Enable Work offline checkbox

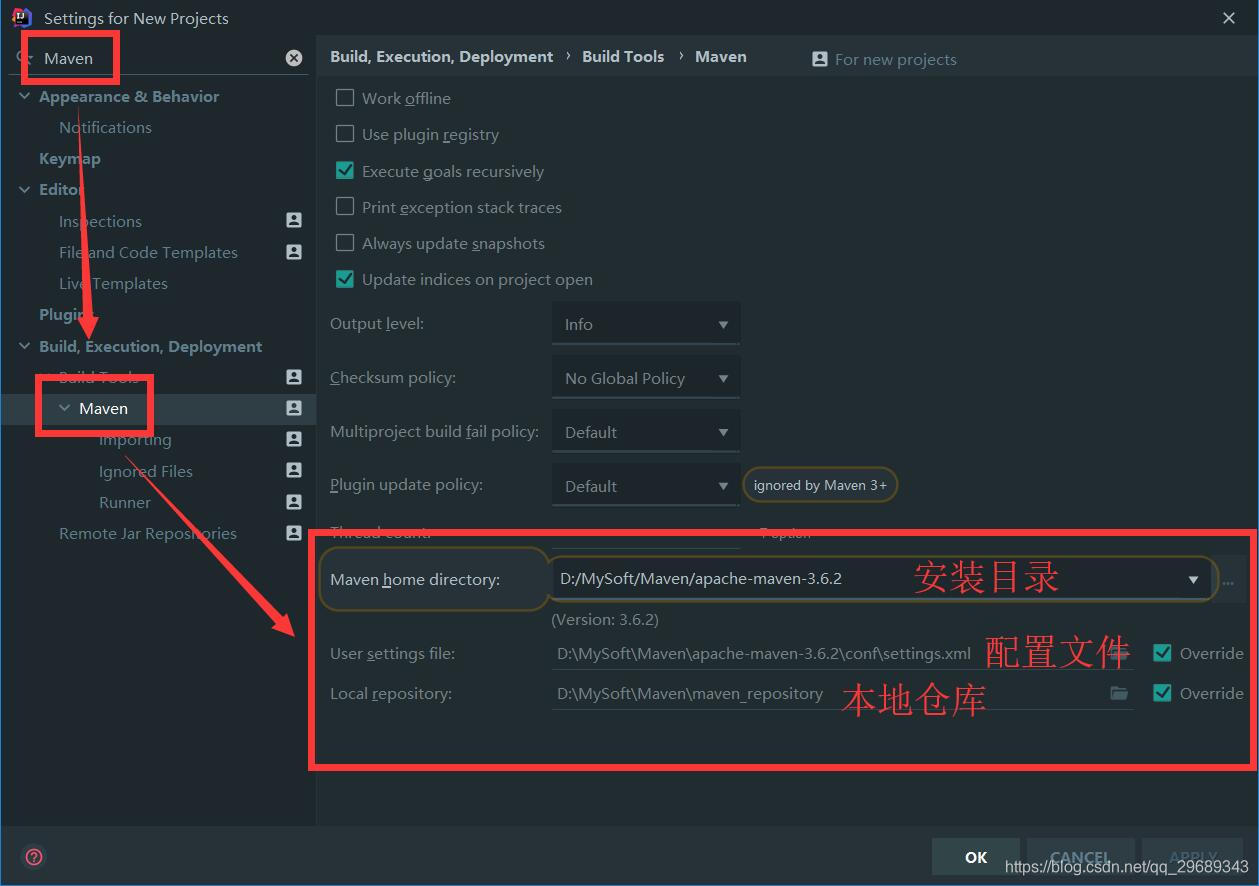(345, 98)
